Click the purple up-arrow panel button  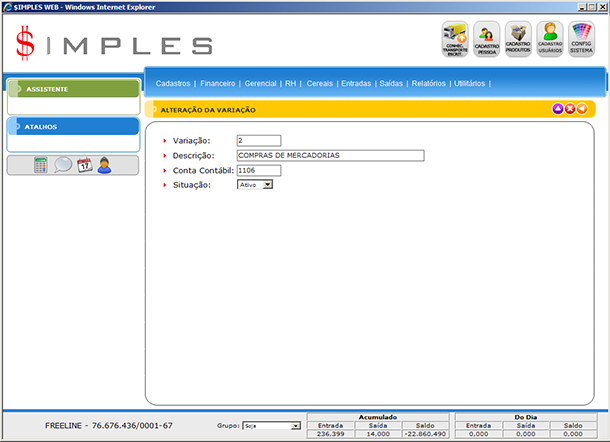click(558, 108)
